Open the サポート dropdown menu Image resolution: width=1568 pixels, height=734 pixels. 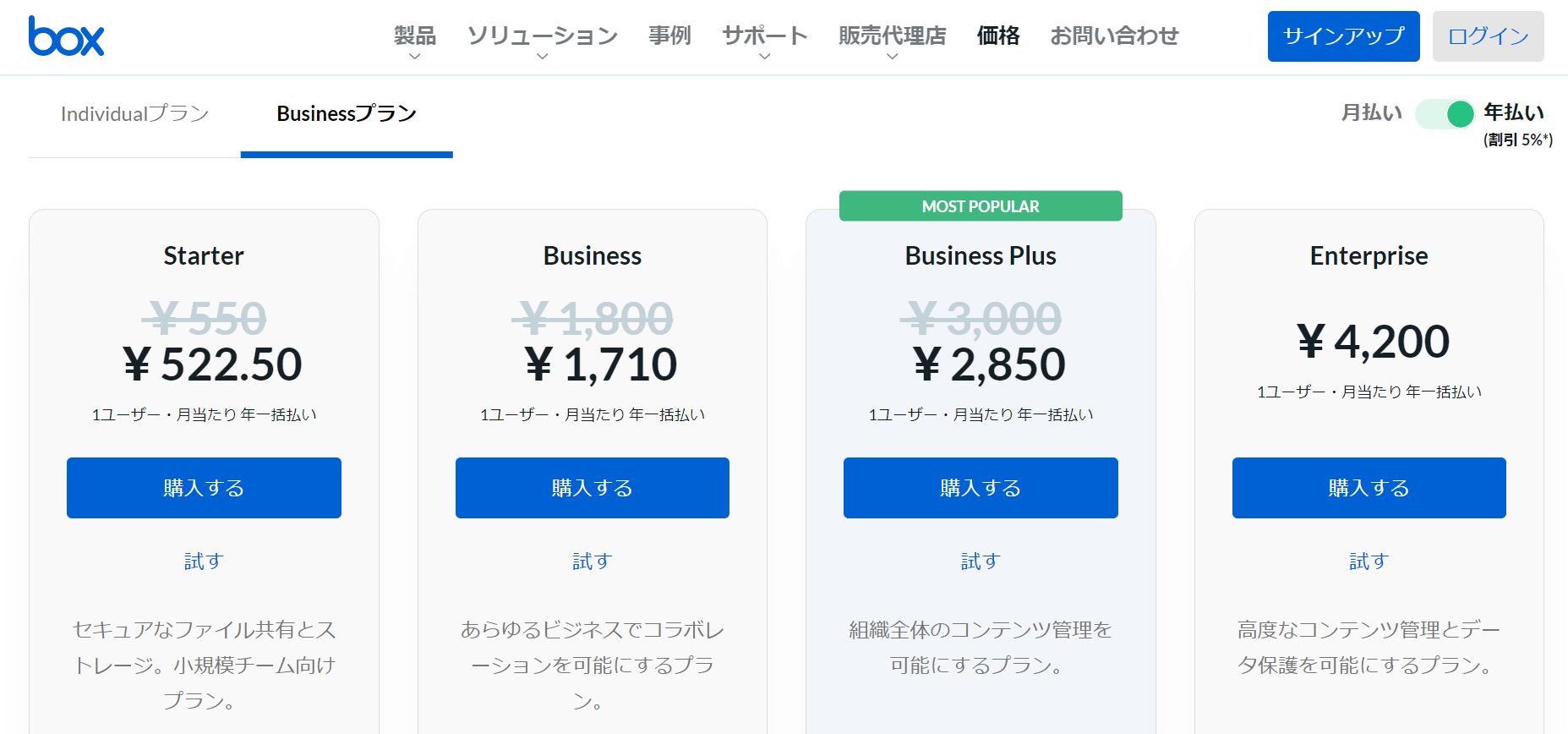(765, 41)
